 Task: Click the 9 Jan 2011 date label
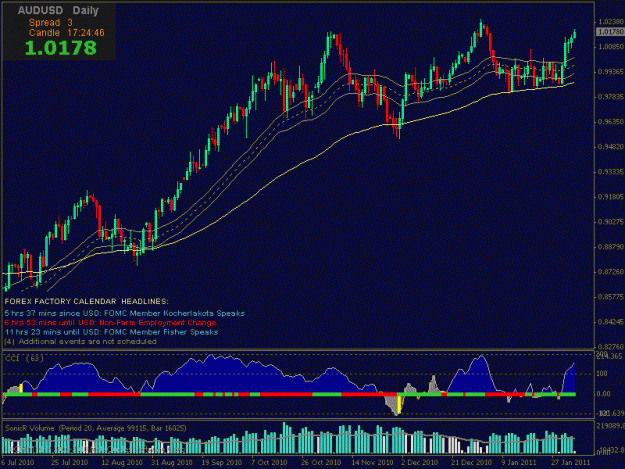pyautogui.click(x=519, y=463)
